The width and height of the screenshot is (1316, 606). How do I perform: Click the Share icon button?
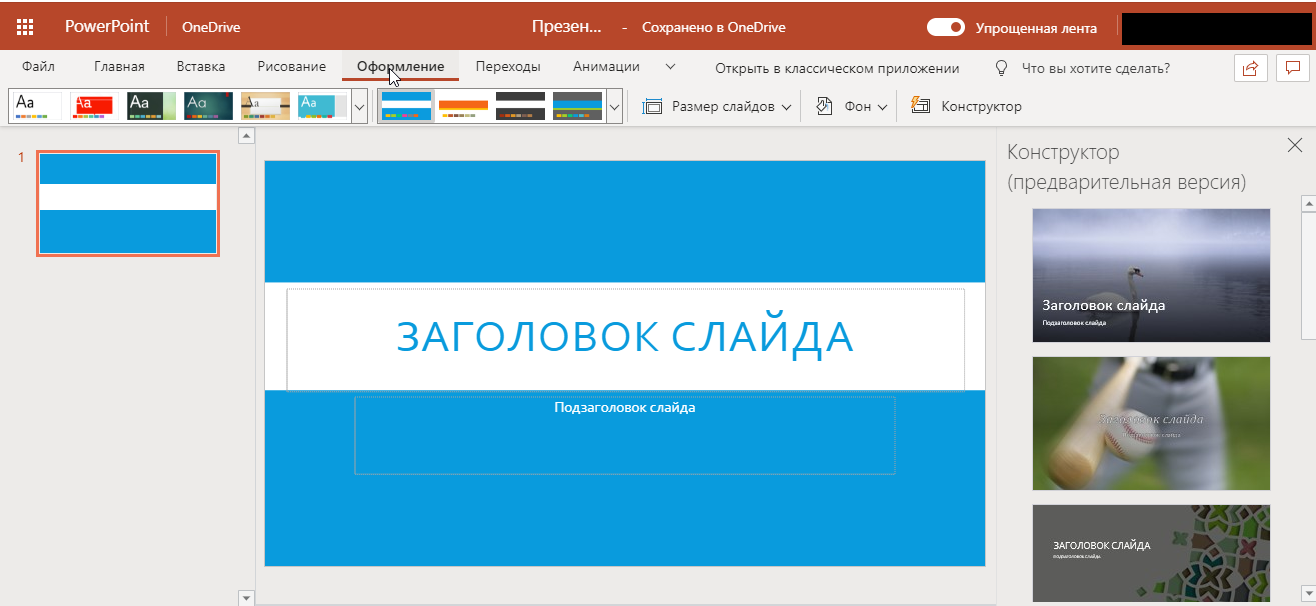tap(1250, 68)
